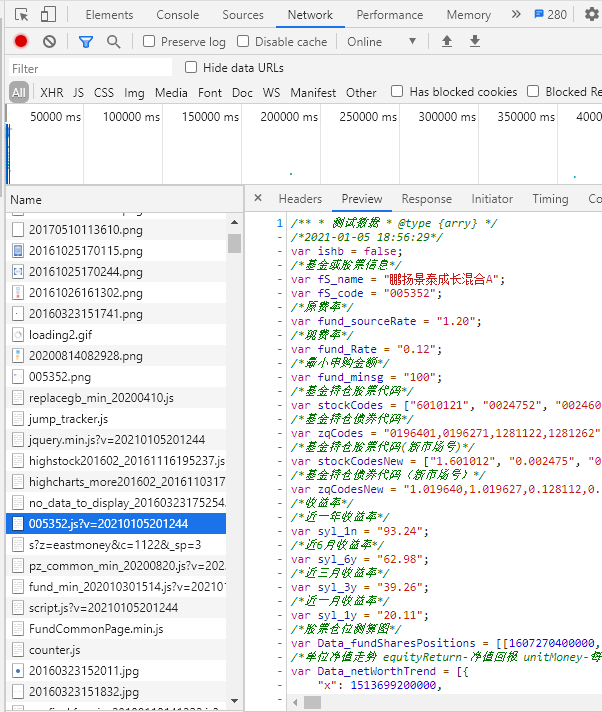602x712 pixels.
Task: Enable the Preserve log checkbox
Action: click(149, 41)
